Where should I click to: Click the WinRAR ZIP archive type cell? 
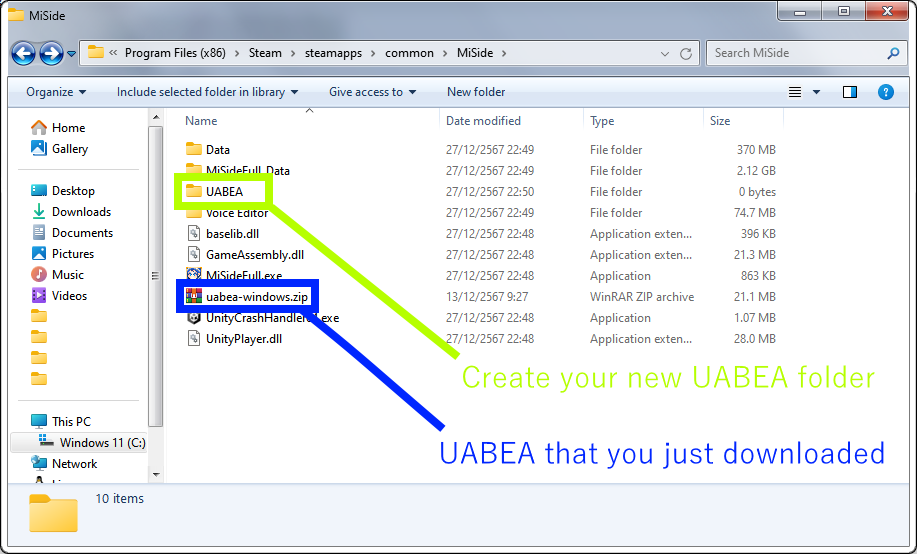(x=642, y=297)
